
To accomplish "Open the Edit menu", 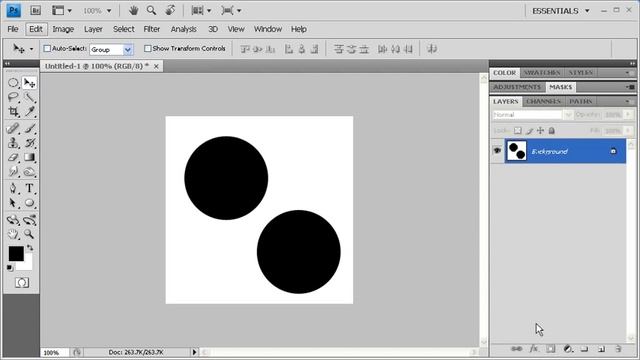I will 36,29.
